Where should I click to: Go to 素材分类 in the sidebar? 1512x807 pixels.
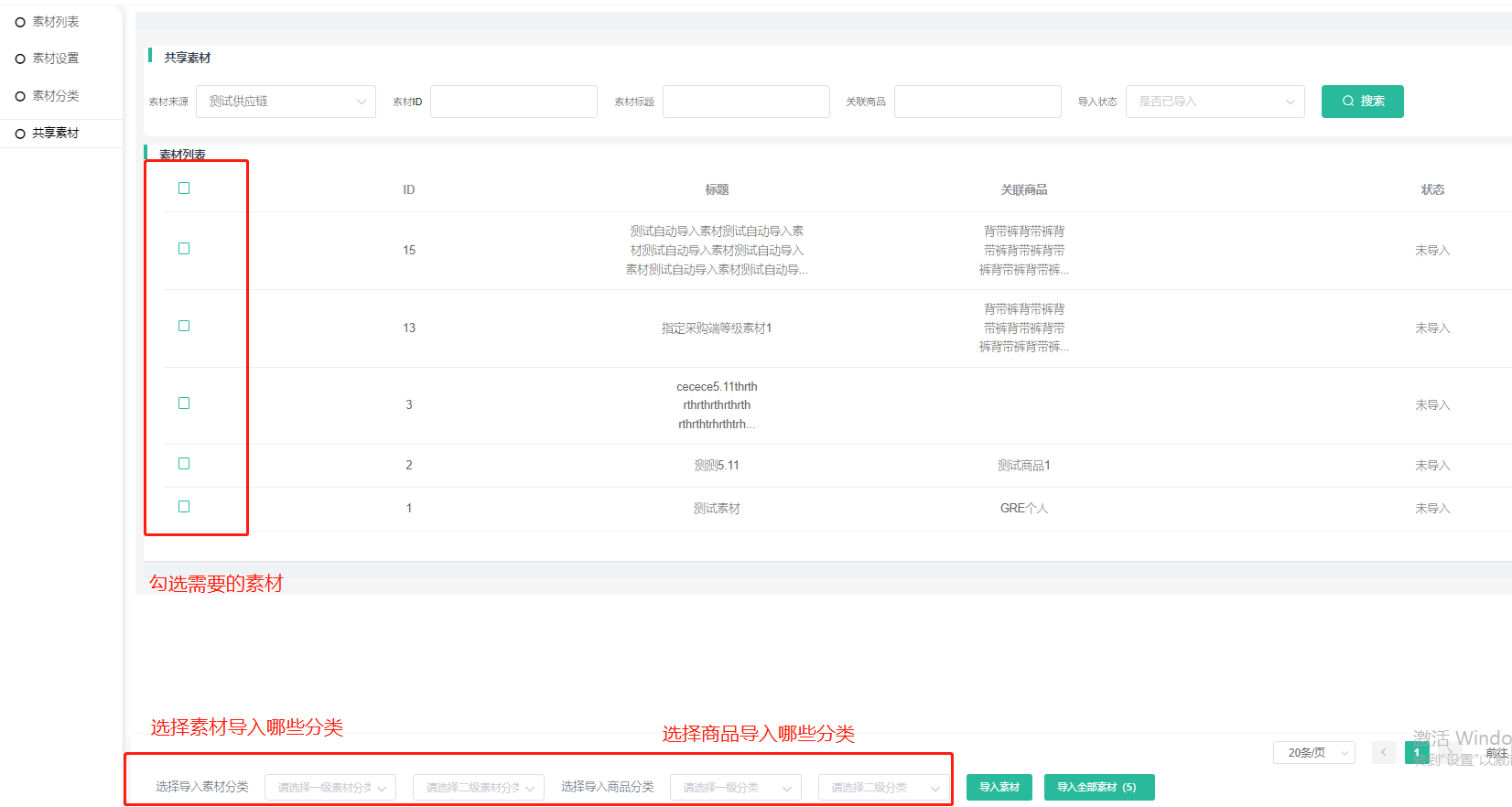click(x=56, y=96)
